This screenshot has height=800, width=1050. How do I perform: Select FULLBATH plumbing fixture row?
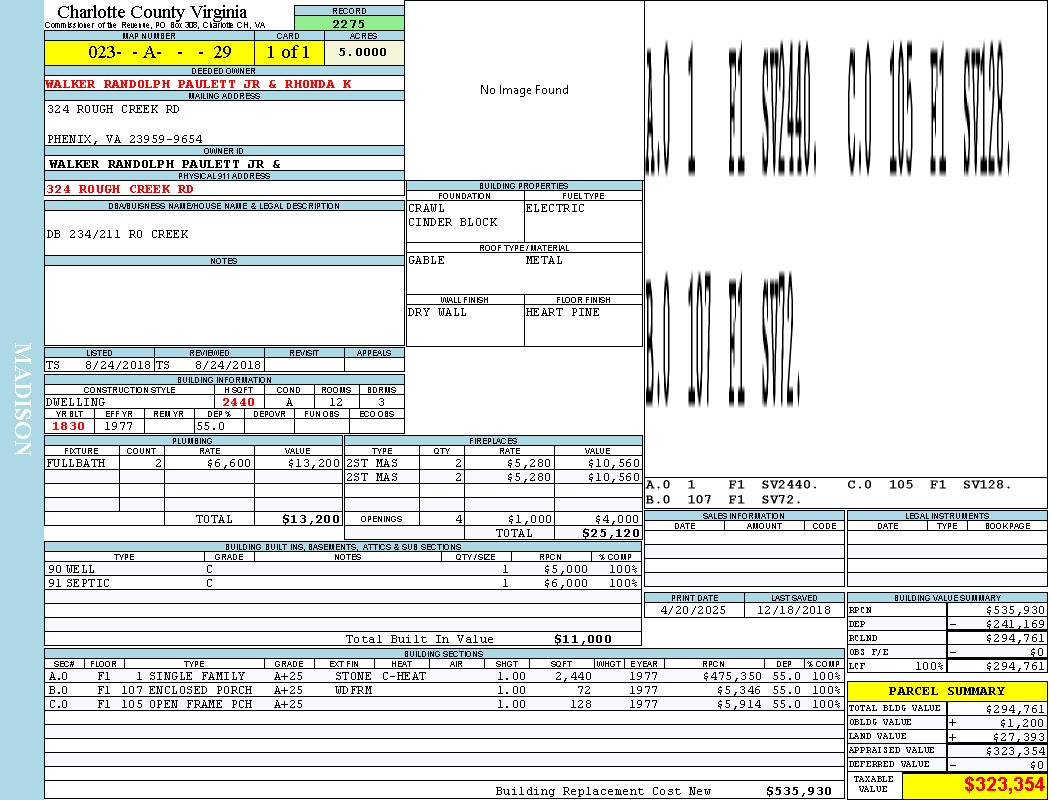[194, 463]
